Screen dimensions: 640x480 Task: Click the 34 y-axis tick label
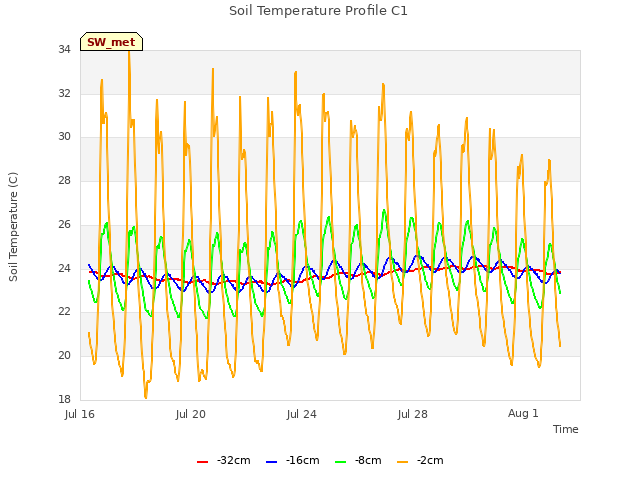64,49
